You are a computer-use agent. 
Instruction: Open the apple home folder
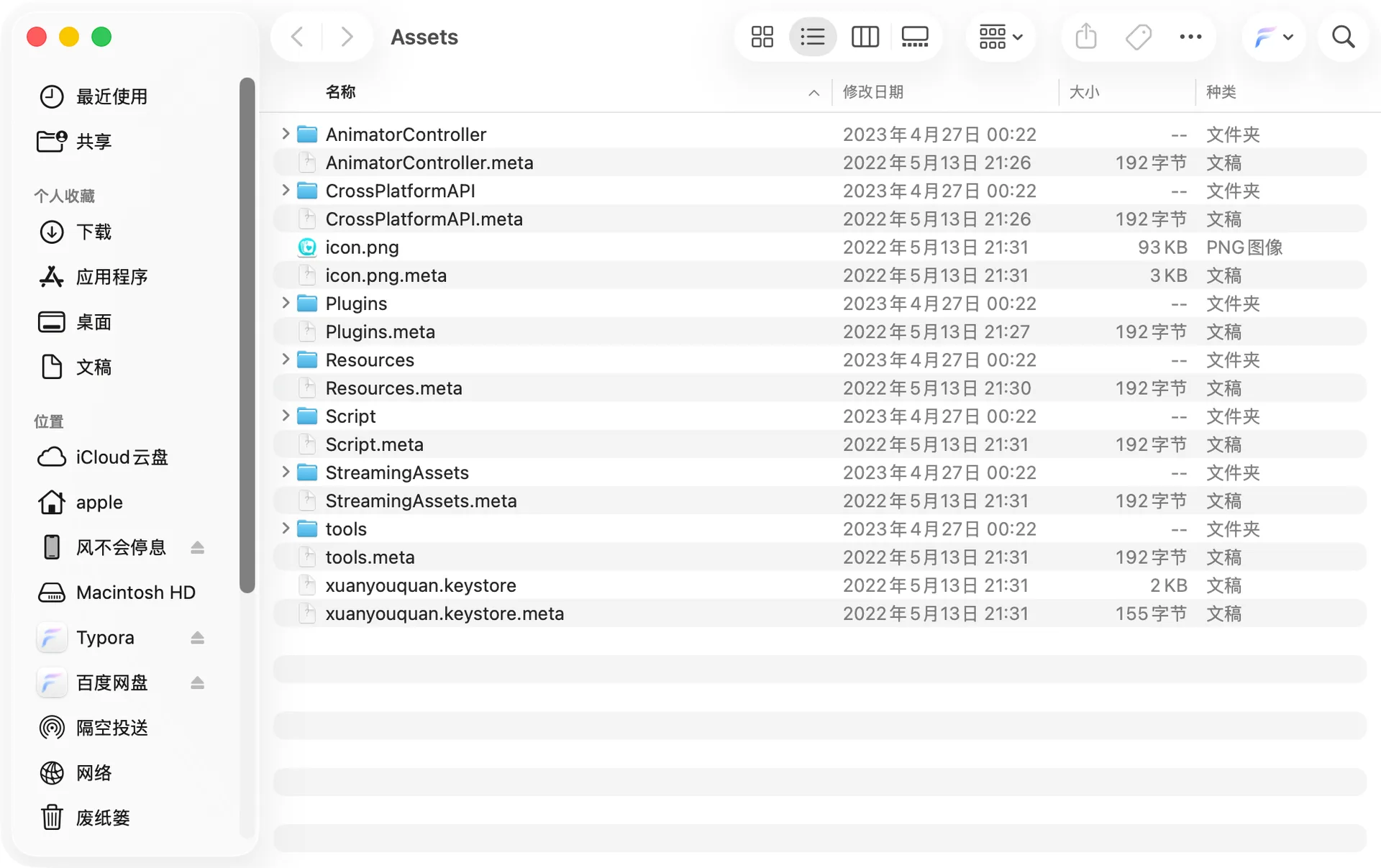click(x=81, y=503)
